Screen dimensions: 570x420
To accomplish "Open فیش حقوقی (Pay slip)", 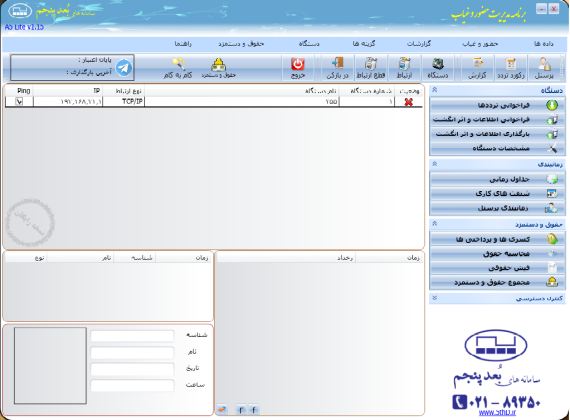I will pyautogui.click(x=497, y=268).
